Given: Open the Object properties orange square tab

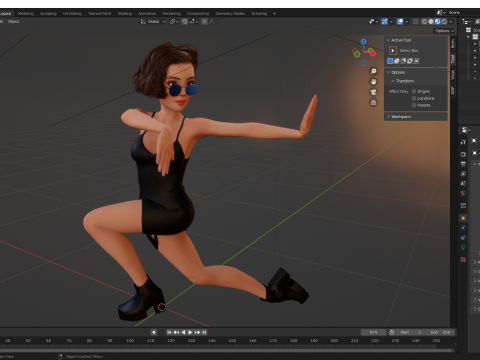Looking at the screenshot, I should pos(463,218).
